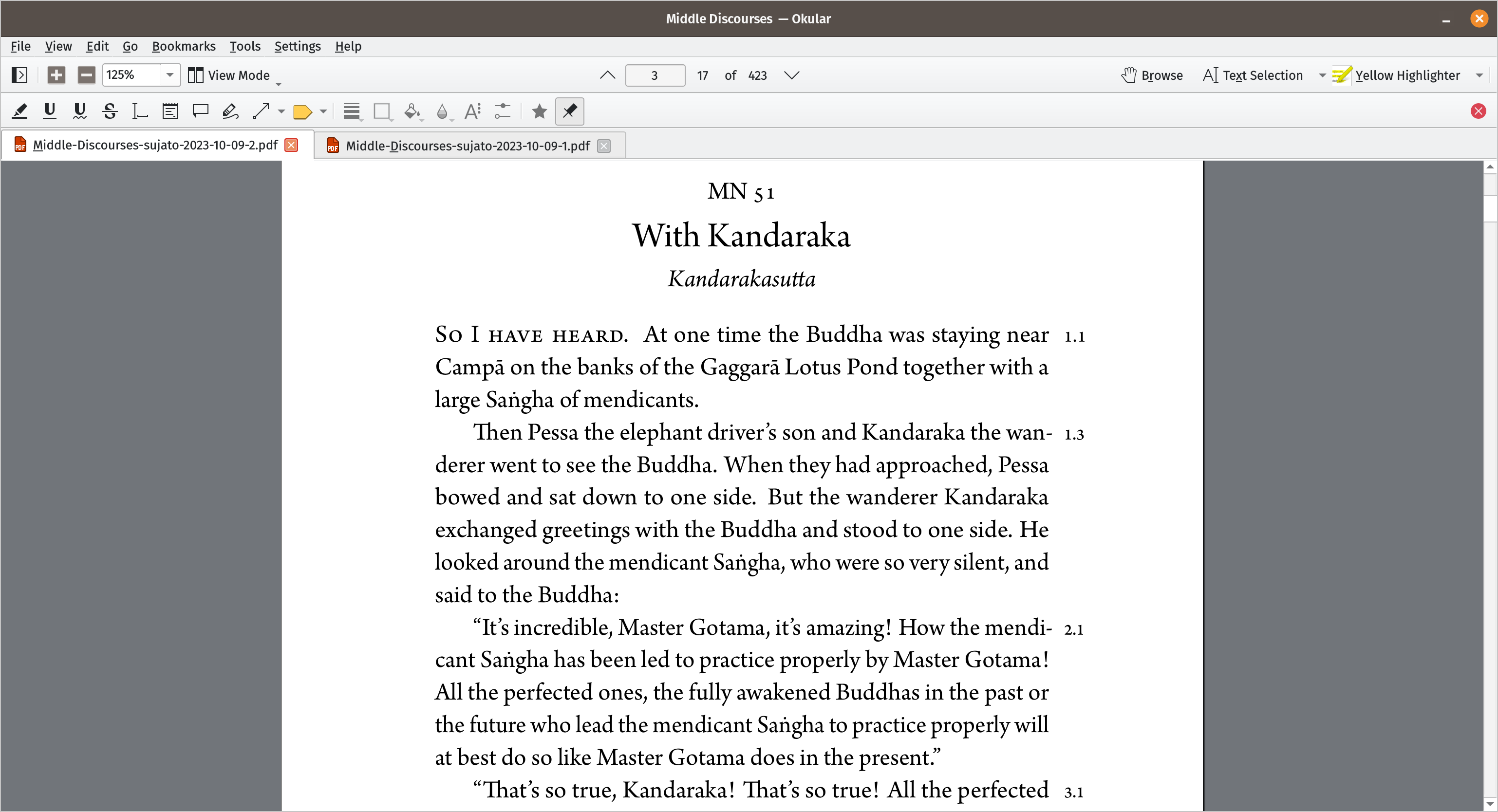Select the Inline Note annotation tool
This screenshot has height=812, width=1498.
click(x=170, y=111)
